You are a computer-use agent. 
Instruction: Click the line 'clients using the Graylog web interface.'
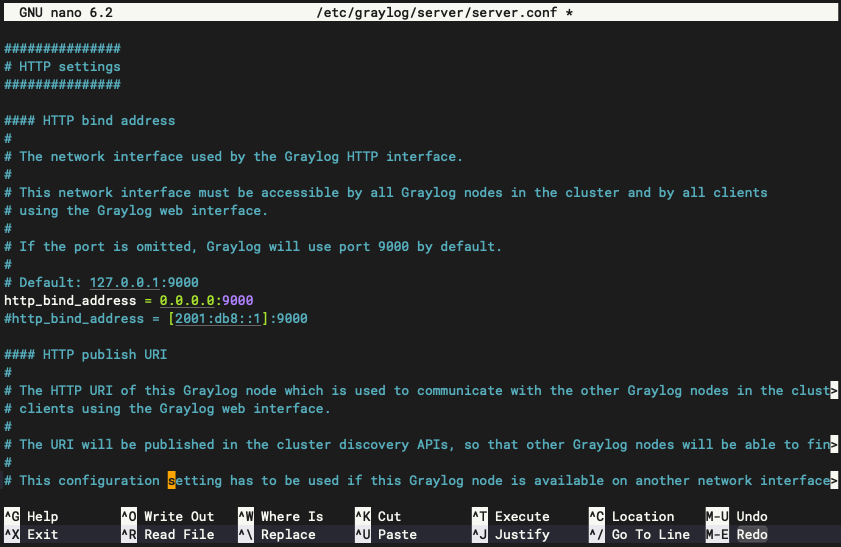coord(167,409)
